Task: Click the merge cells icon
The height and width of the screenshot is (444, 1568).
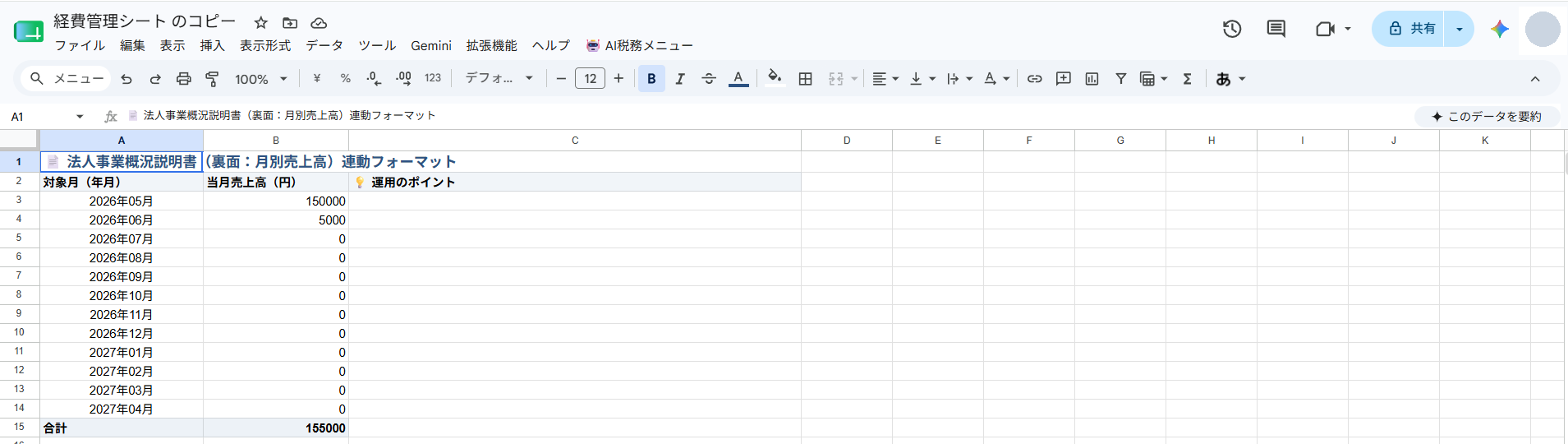Action: 836,79
